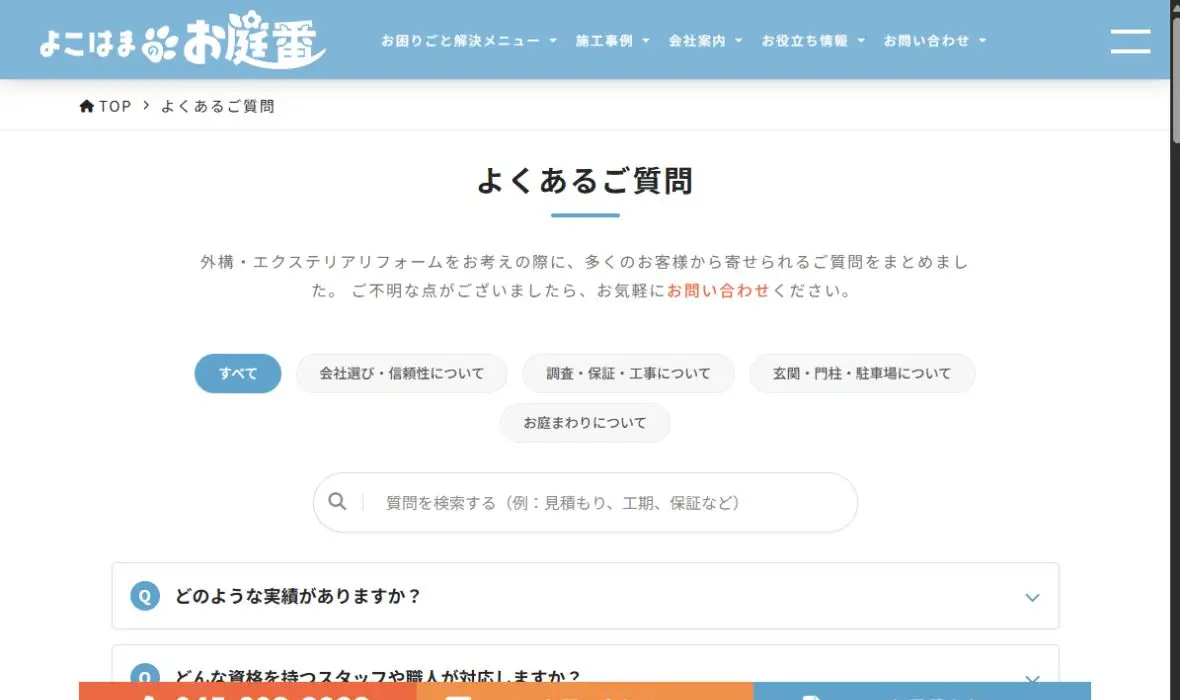
Task: Open お役立ち情報 navigation dropdown
Action: 813,41
